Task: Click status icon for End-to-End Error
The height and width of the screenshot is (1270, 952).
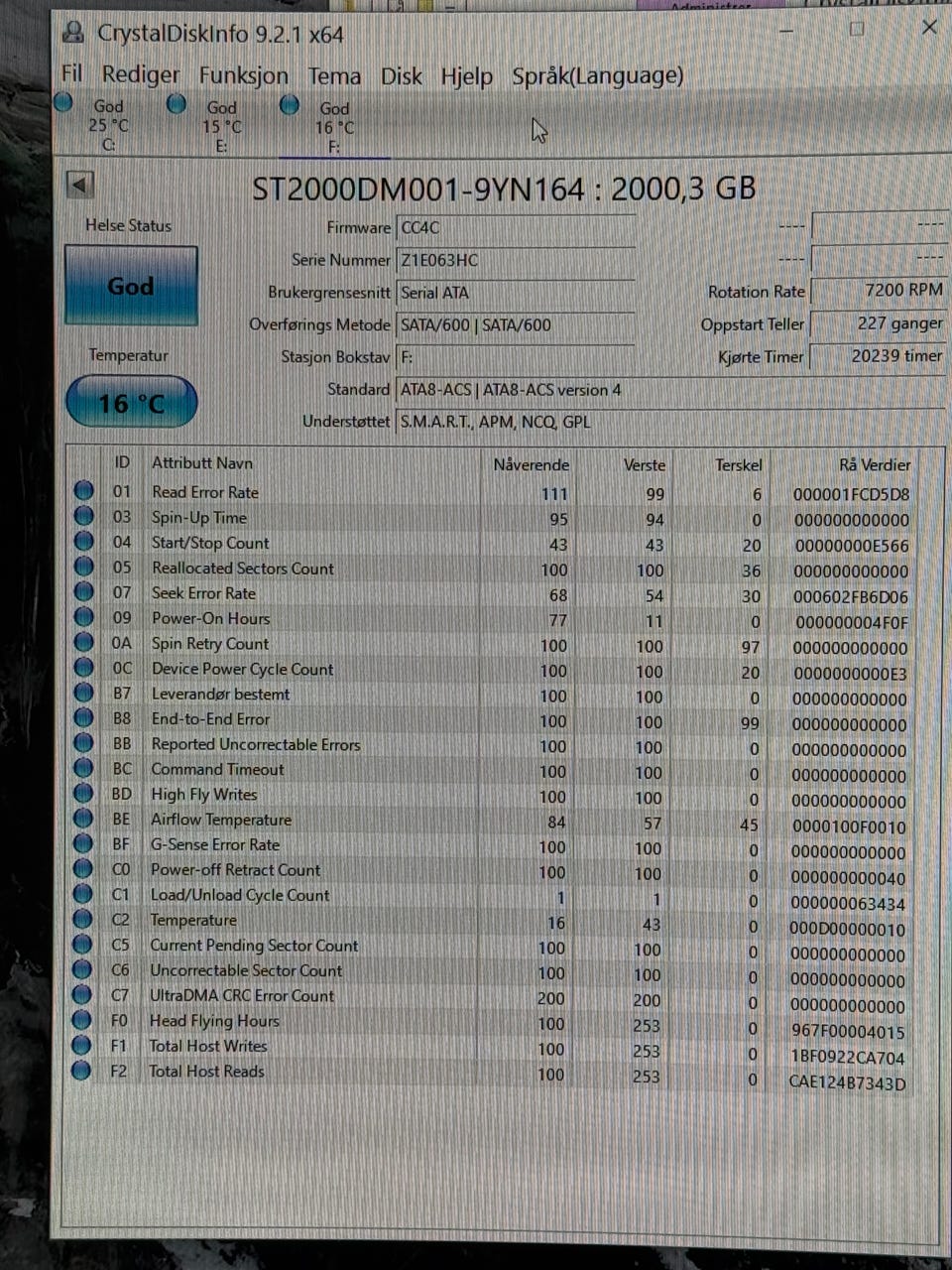Action: coord(83,717)
